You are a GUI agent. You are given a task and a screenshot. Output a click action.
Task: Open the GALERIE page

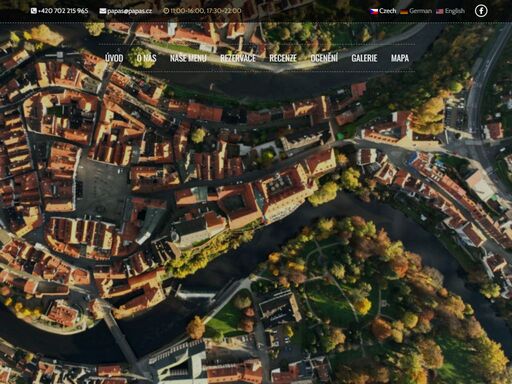pos(364,58)
